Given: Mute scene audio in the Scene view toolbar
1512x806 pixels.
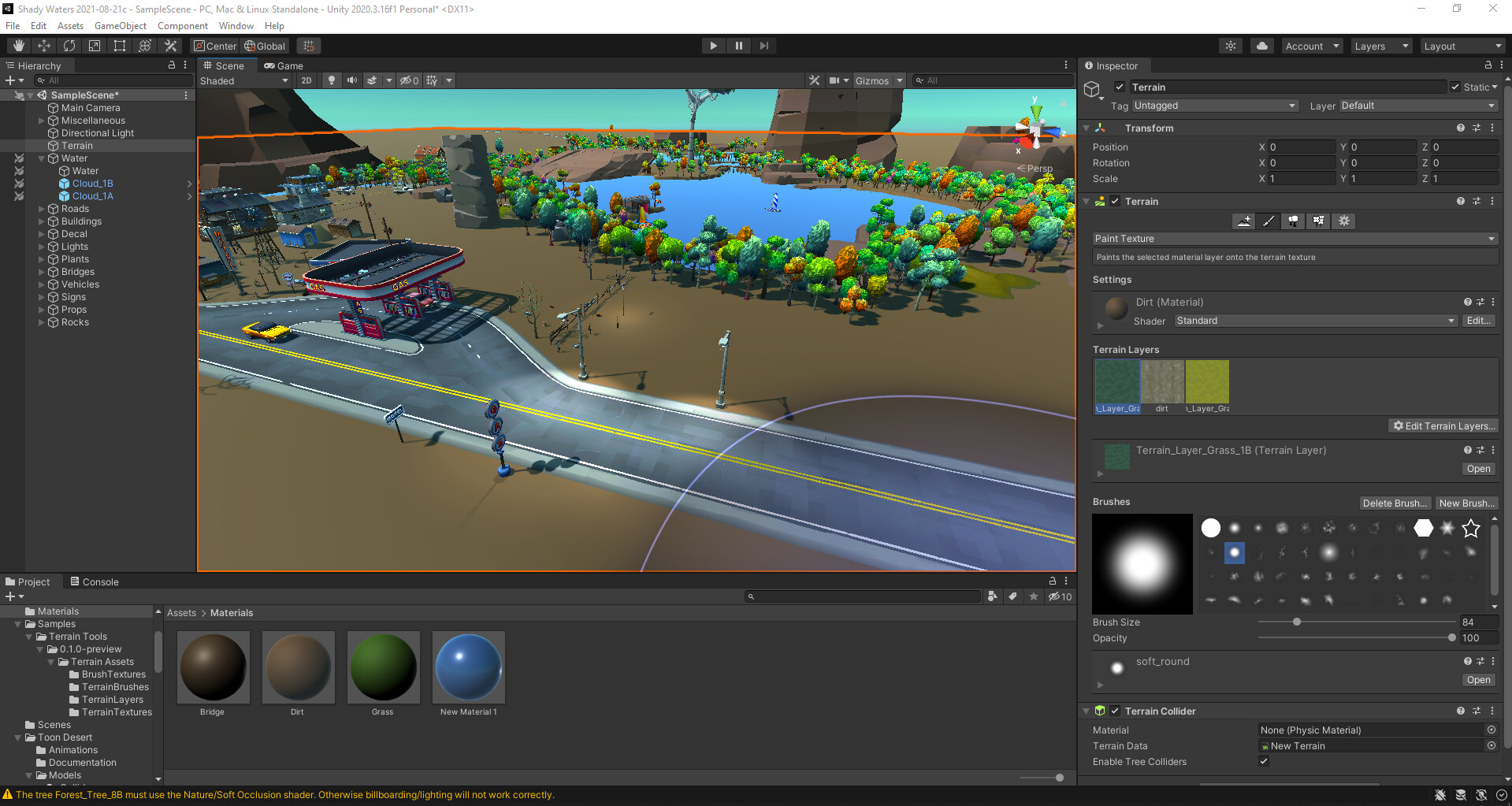Looking at the screenshot, I should 351,80.
